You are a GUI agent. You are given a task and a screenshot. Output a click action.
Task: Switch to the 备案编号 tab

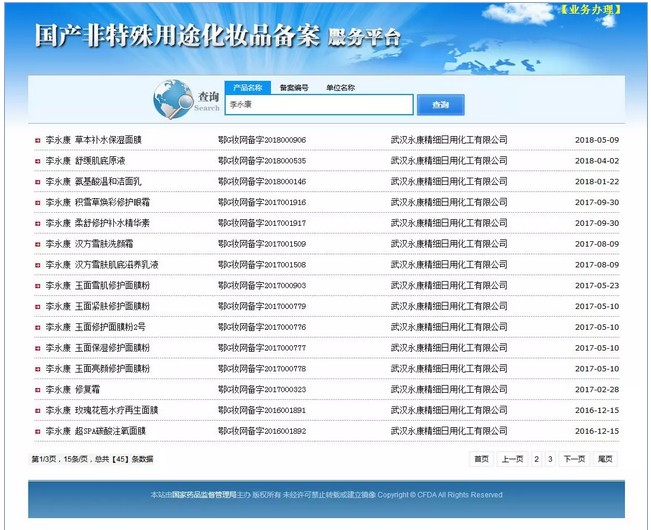point(294,88)
